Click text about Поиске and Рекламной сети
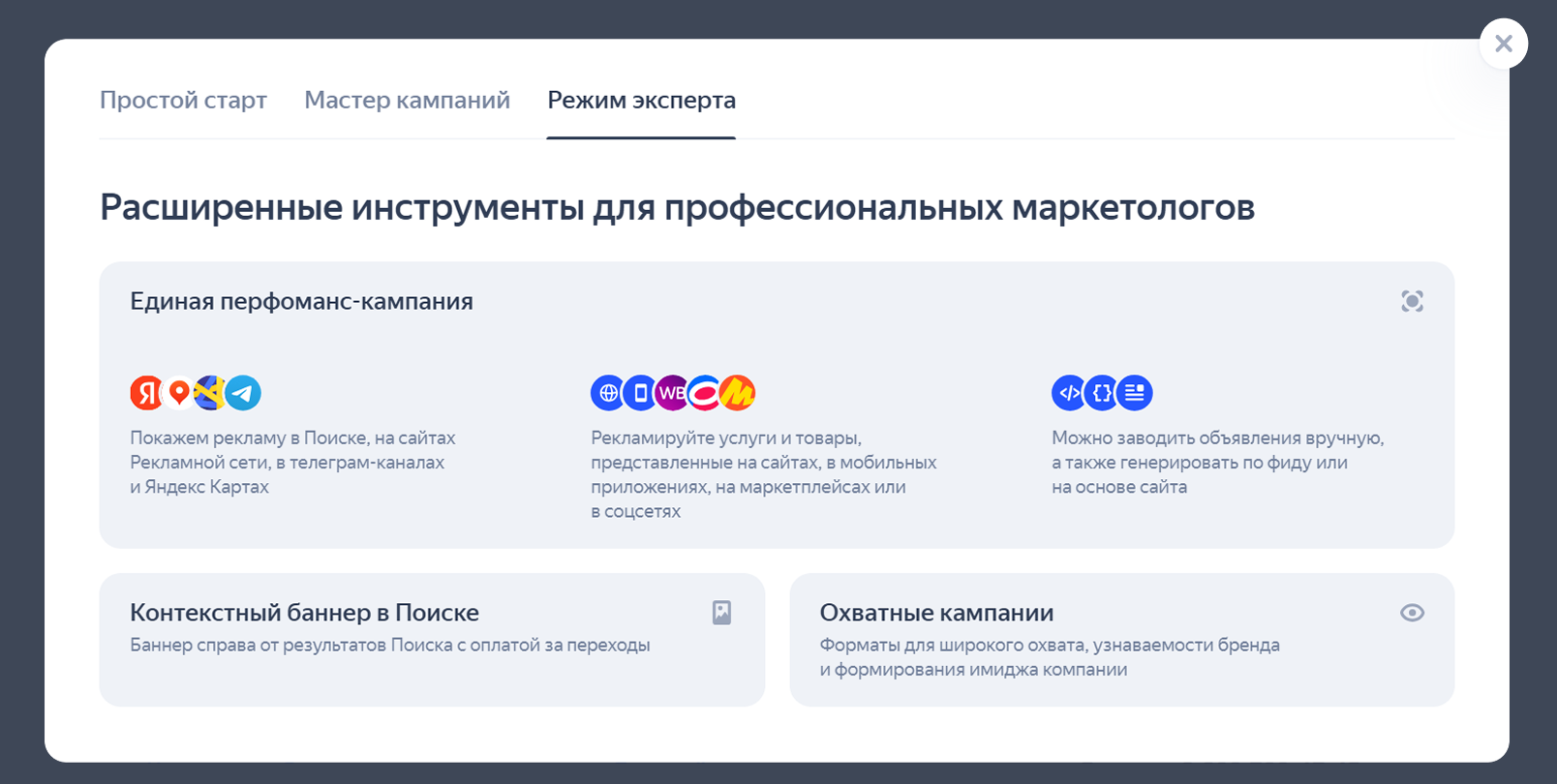This screenshot has height=784, width=1557. coord(292,463)
